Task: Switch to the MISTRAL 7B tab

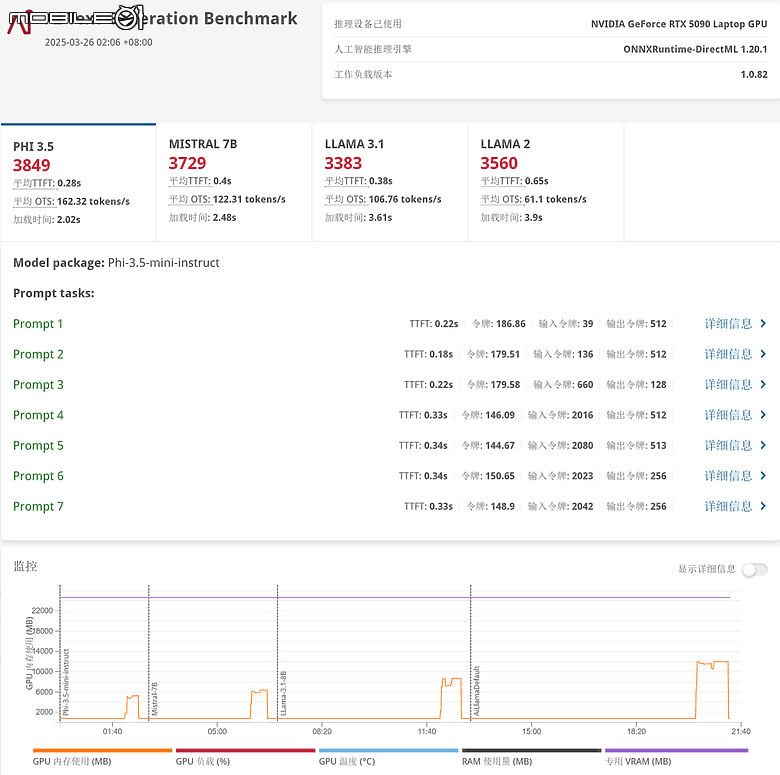Action: coord(234,183)
